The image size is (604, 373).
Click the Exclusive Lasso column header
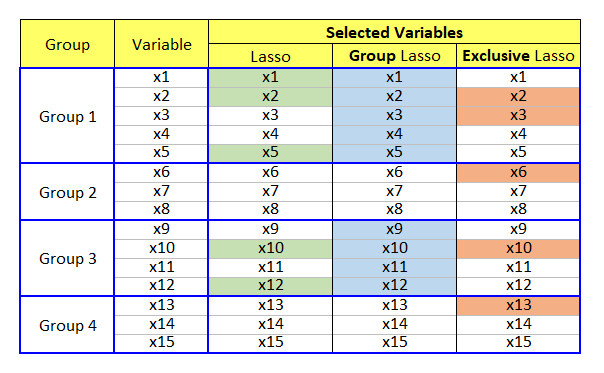(x=518, y=56)
